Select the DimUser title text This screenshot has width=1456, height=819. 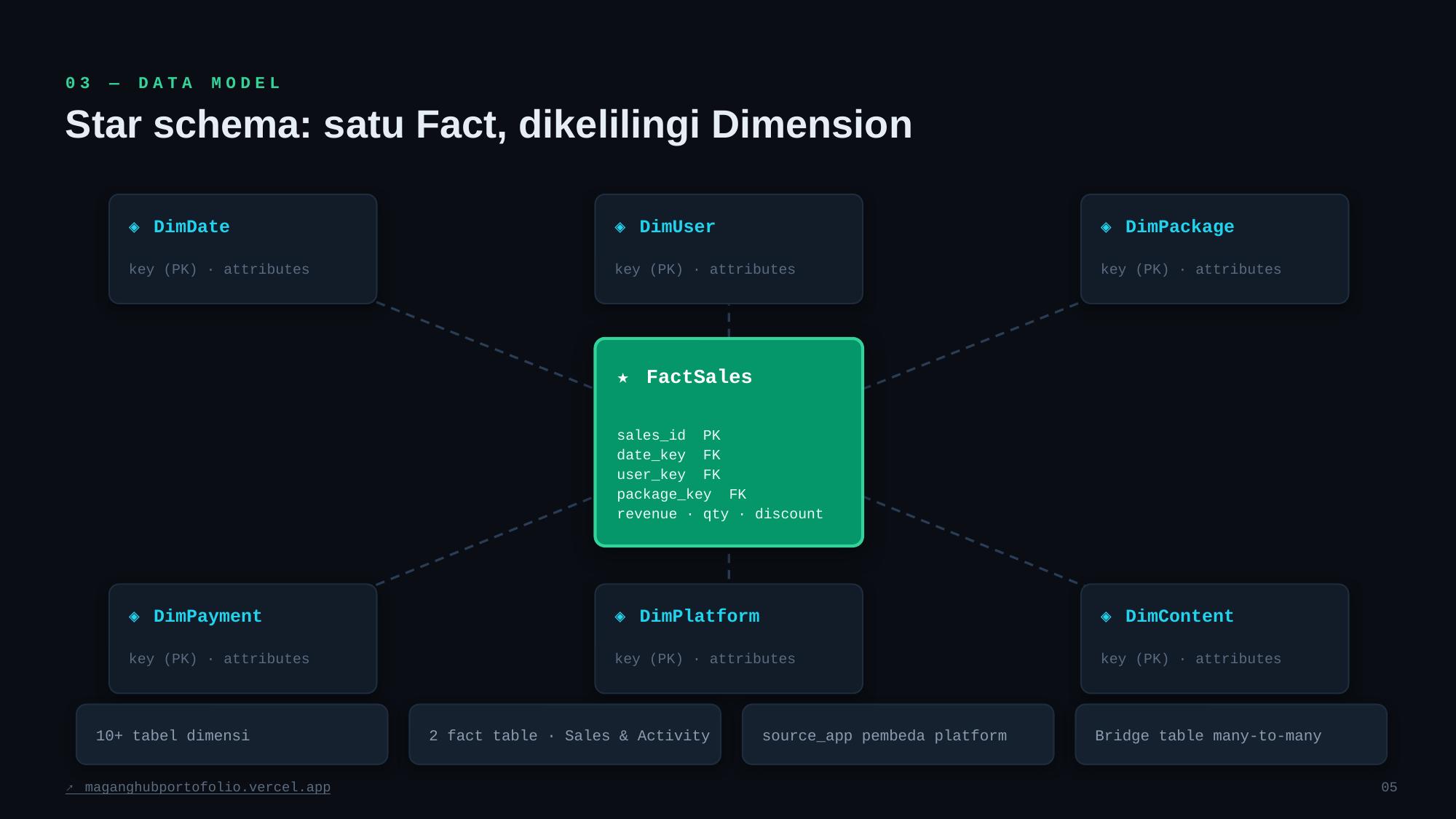coord(677,227)
